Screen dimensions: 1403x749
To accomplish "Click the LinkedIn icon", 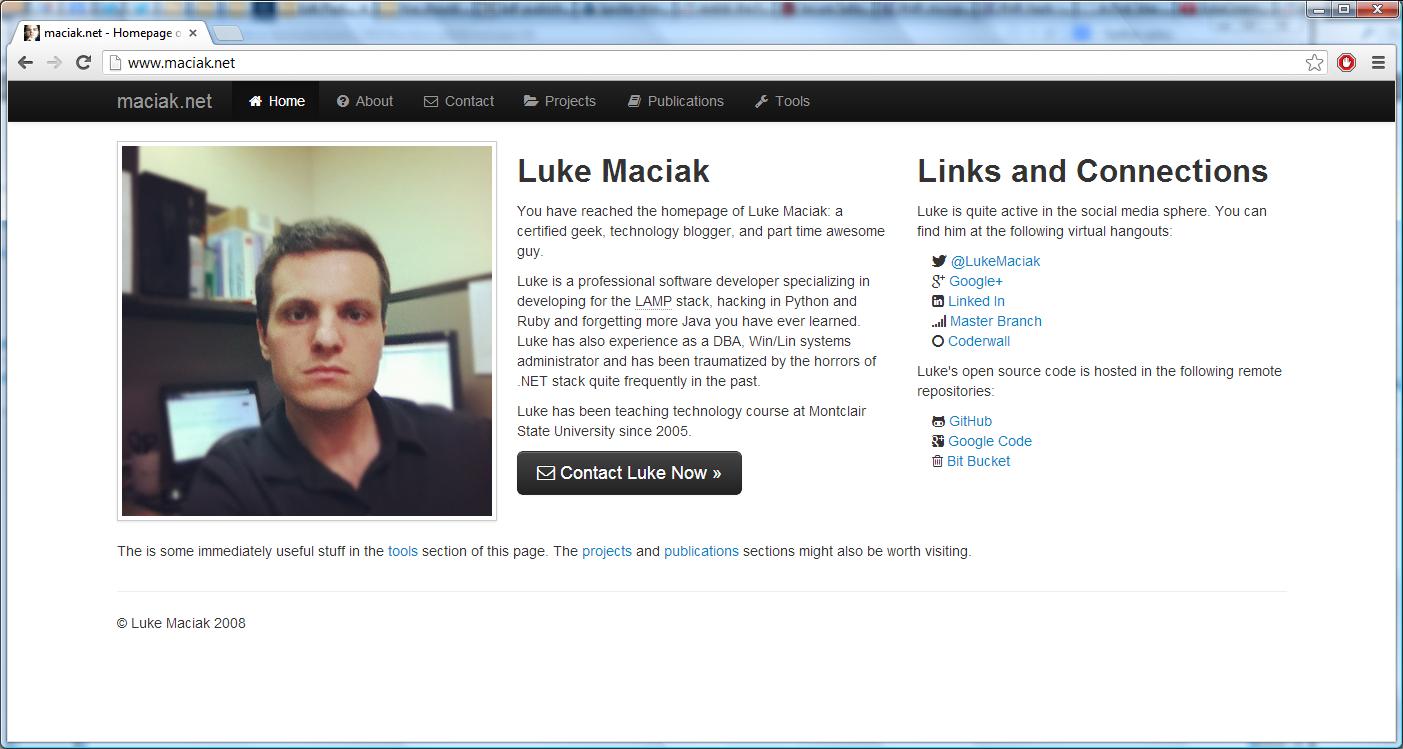I will (938, 301).
